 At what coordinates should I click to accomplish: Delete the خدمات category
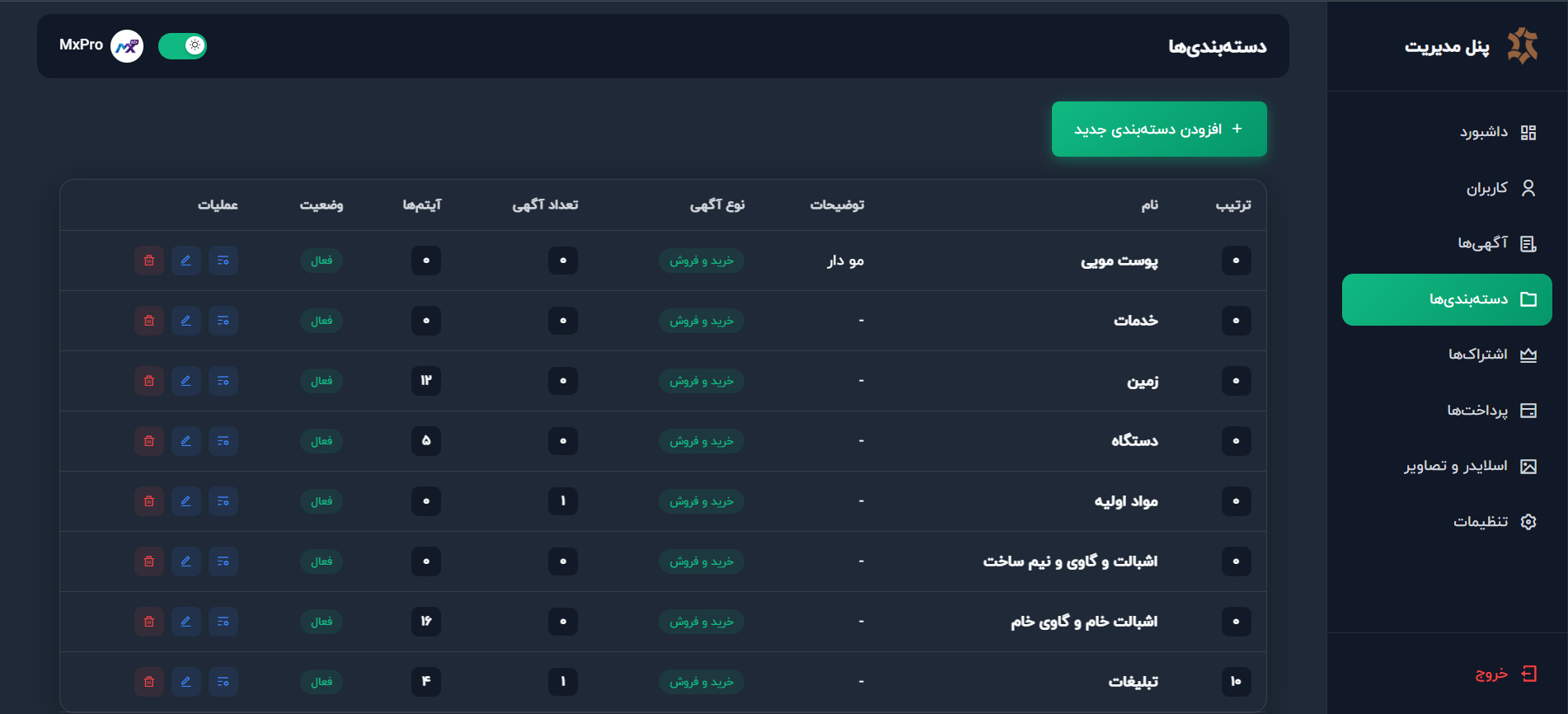(x=149, y=321)
